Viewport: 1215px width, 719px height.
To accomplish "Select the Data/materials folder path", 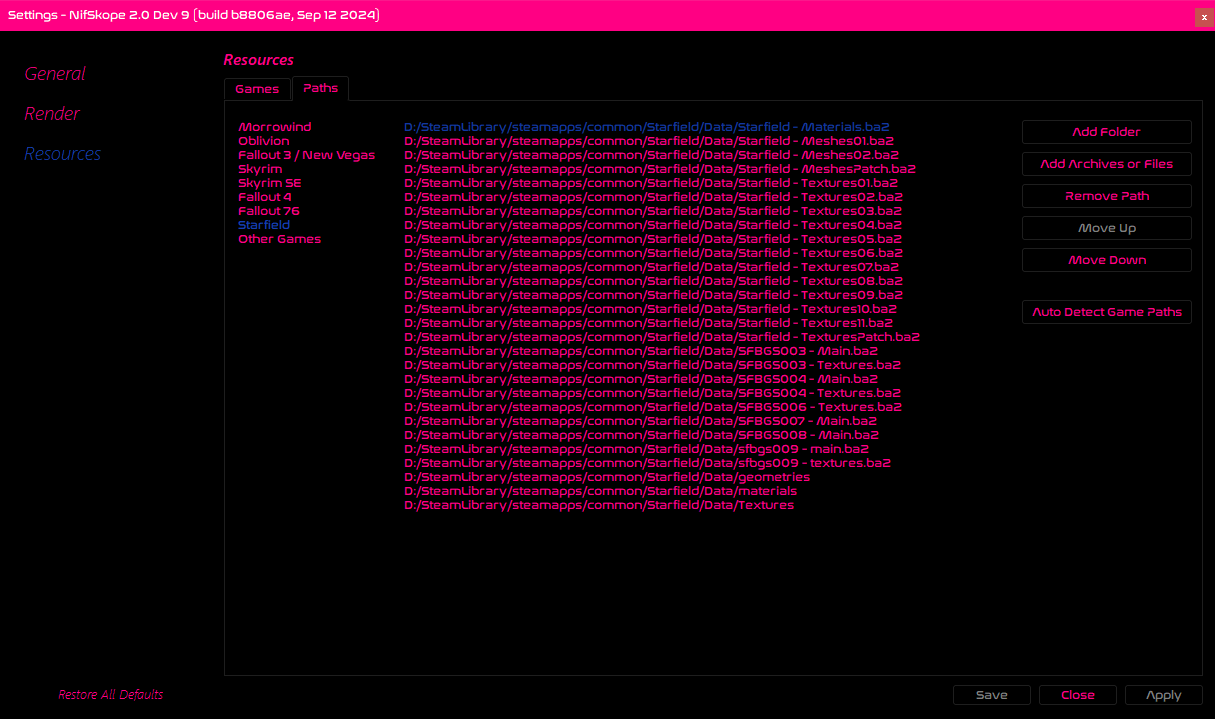I will tap(600, 491).
